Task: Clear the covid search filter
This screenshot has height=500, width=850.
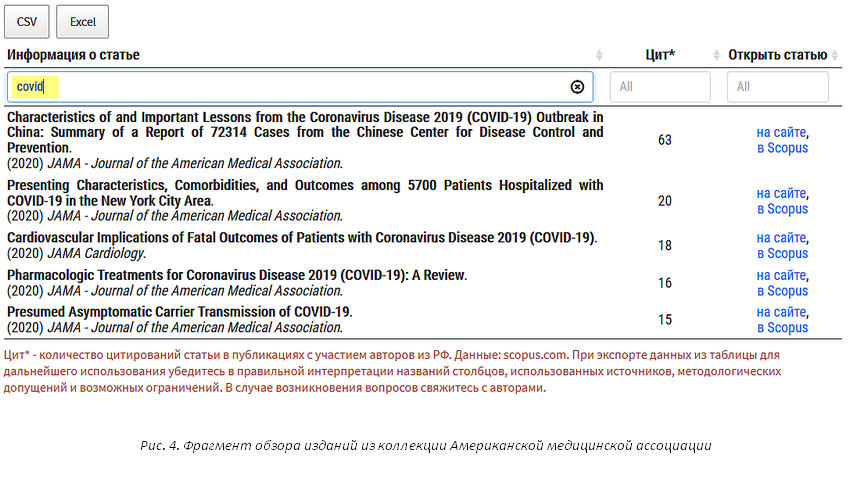Action: 577,87
